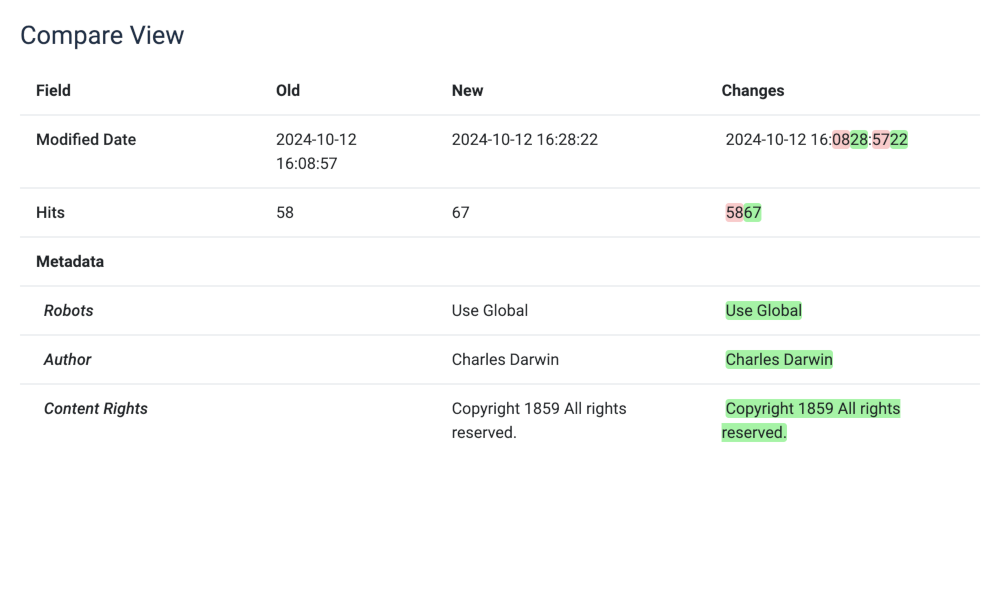The height and width of the screenshot is (599, 1000).
Task: Select the Robots field label
Action: (68, 311)
